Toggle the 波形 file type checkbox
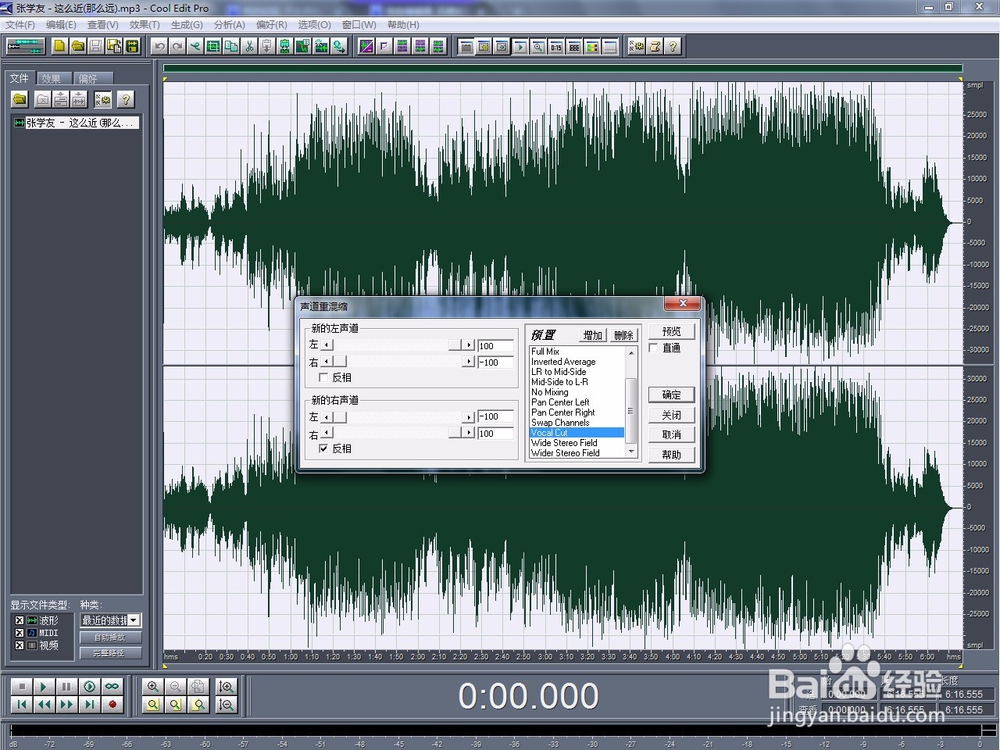The width and height of the screenshot is (1000, 750). 20,620
